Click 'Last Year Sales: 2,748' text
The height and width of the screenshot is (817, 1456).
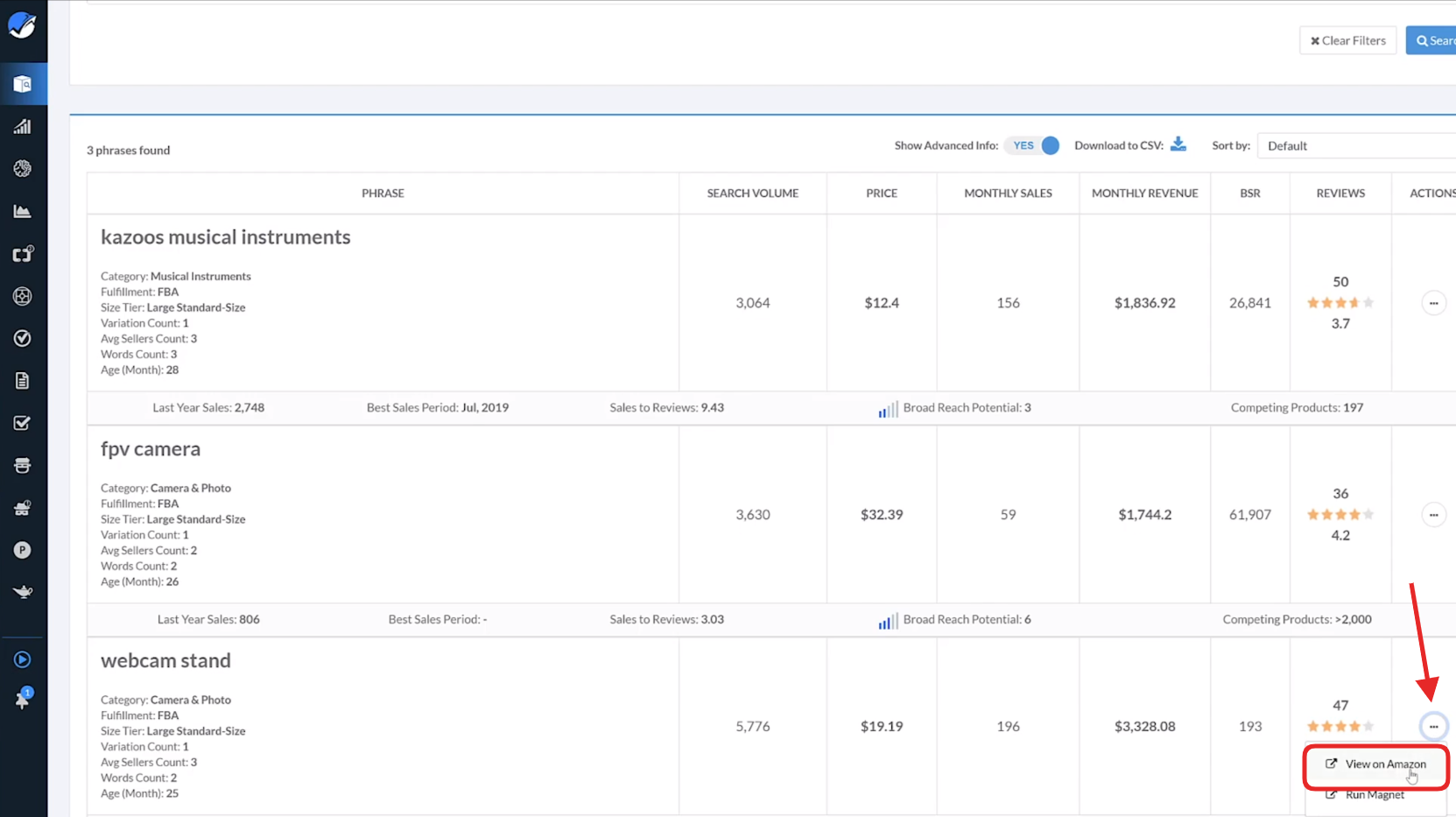click(x=208, y=408)
